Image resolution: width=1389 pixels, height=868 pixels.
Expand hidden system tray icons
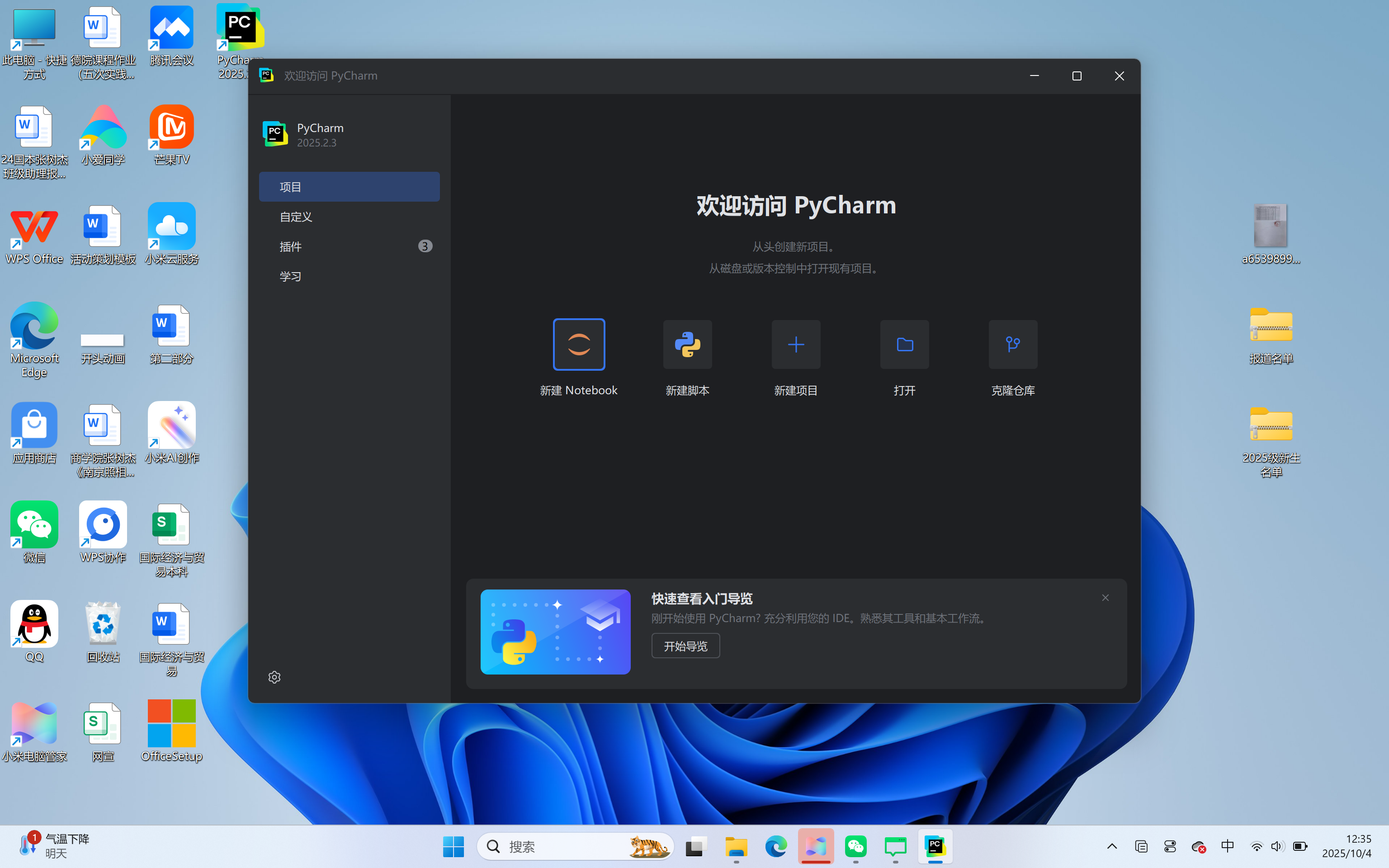coord(1111,846)
